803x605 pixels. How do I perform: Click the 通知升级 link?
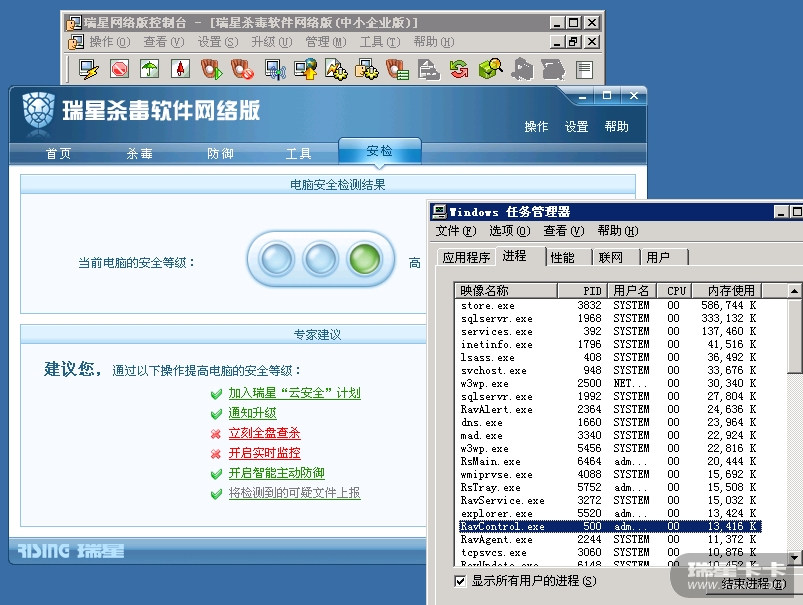252,413
